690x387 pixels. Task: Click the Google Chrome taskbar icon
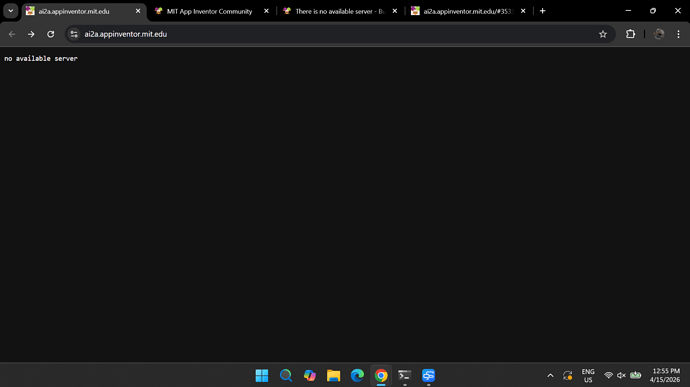[x=381, y=376]
